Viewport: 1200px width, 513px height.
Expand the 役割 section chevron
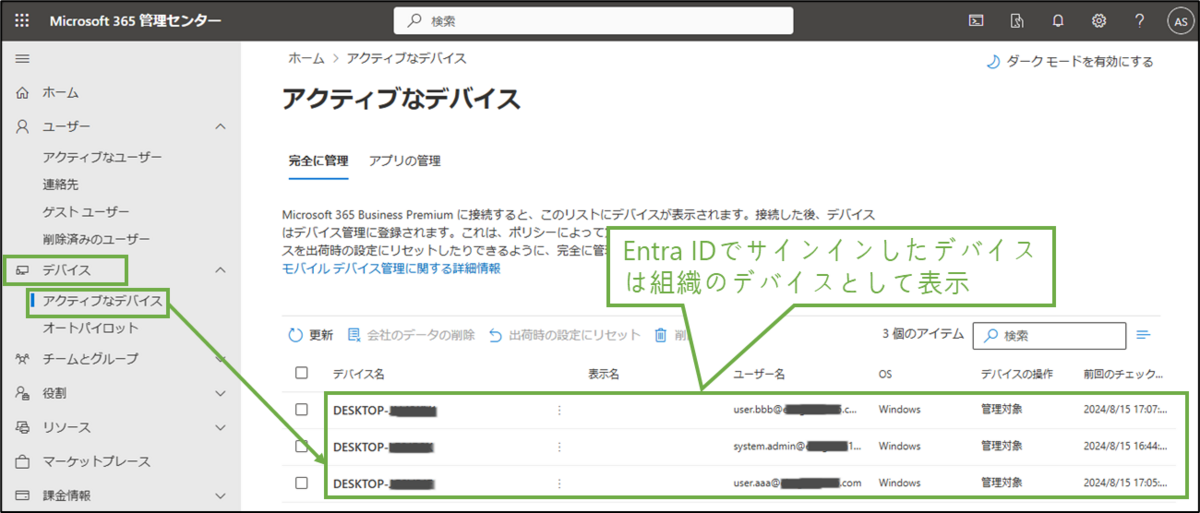tap(221, 393)
